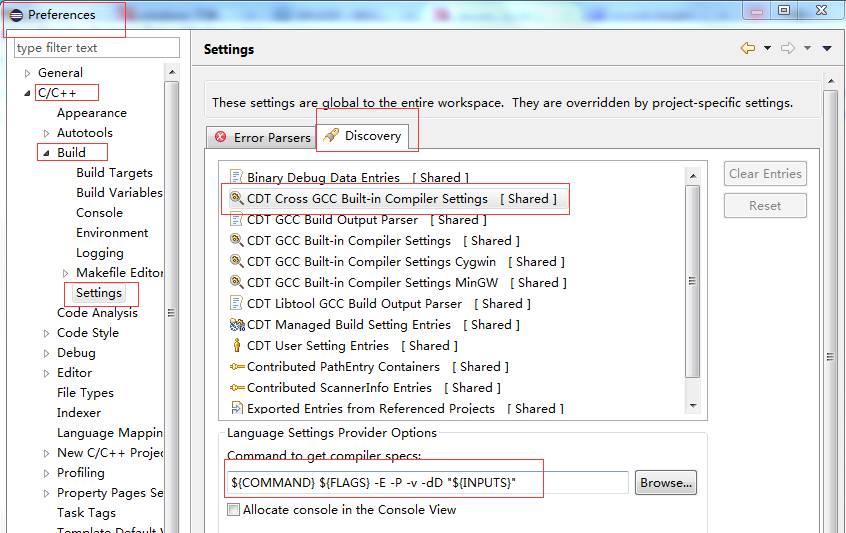This screenshot has height=533, width=846.
Task: Click the Clear Entries button
Action: click(765, 174)
